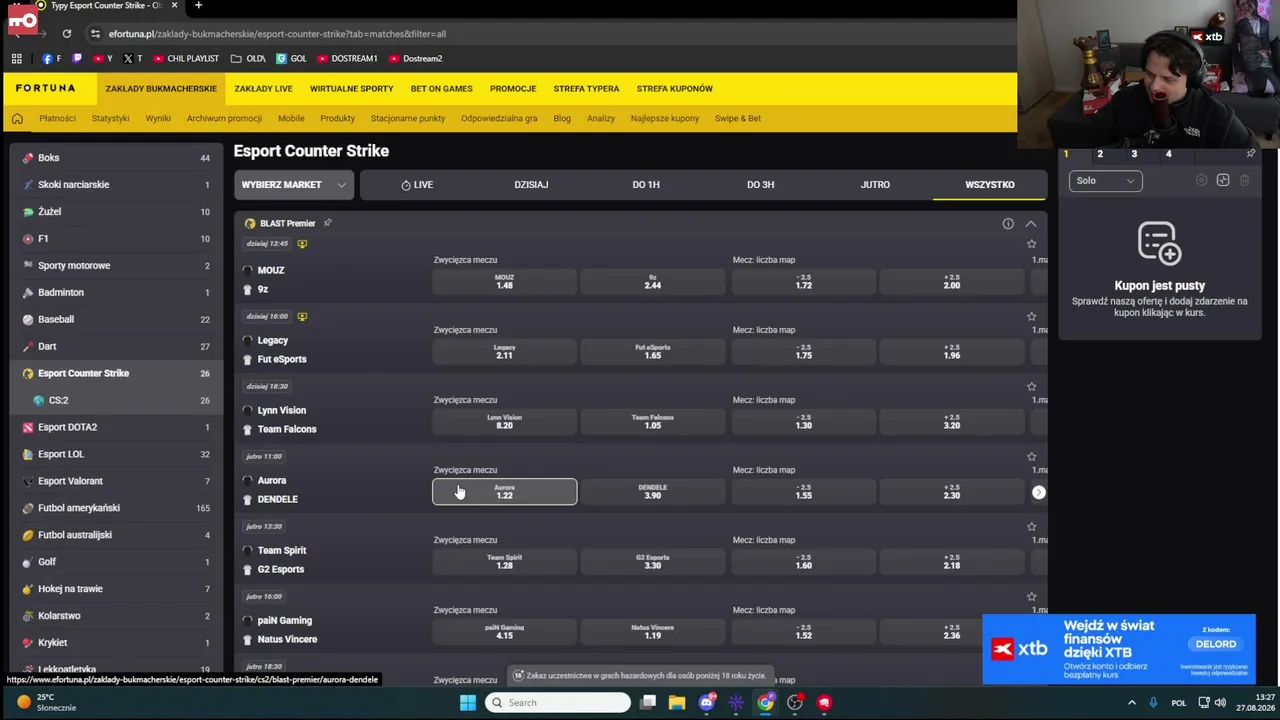This screenshot has height=720, width=1280.
Task: Pin the betting slip panel
Action: click(x=1250, y=154)
